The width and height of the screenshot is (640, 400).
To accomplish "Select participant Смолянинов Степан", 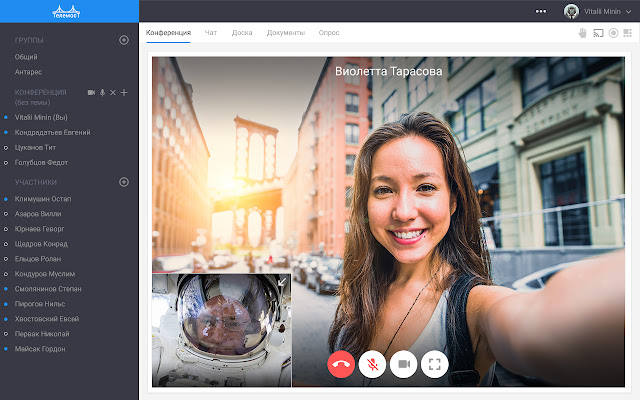I will pyautogui.click(x=48, y=289).
